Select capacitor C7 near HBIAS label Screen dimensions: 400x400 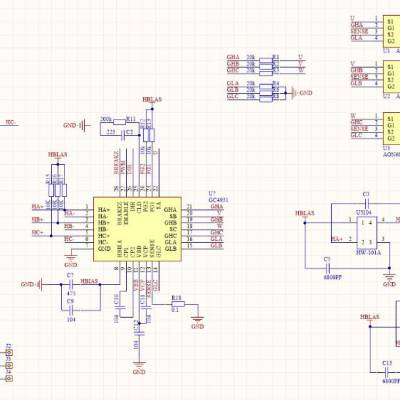pyautogui.click(x=70, y=284)
